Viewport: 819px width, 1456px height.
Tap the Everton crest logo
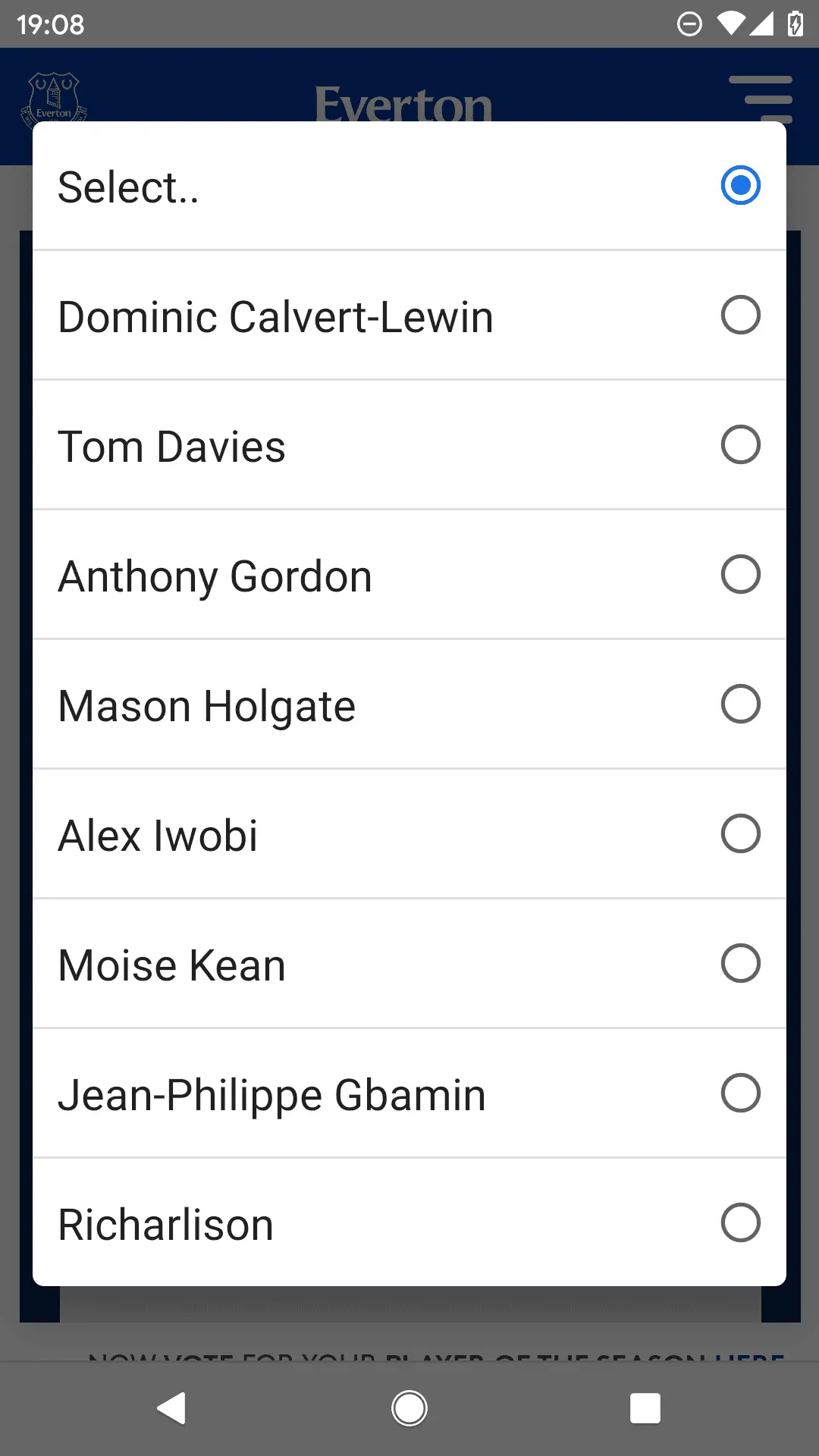53,99
